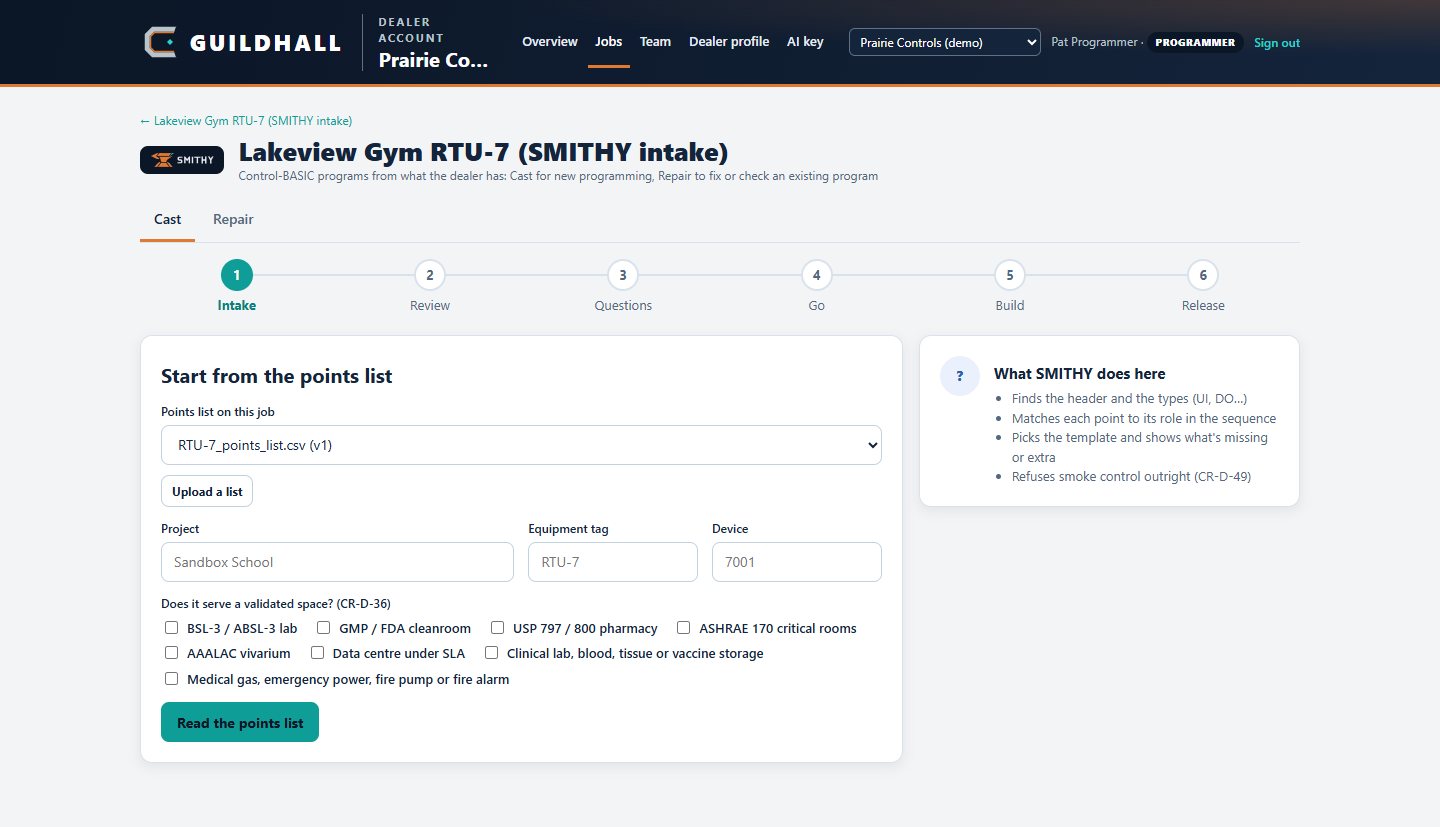Click the Guildhall logo icon
1440x827 pixels.
160,42
